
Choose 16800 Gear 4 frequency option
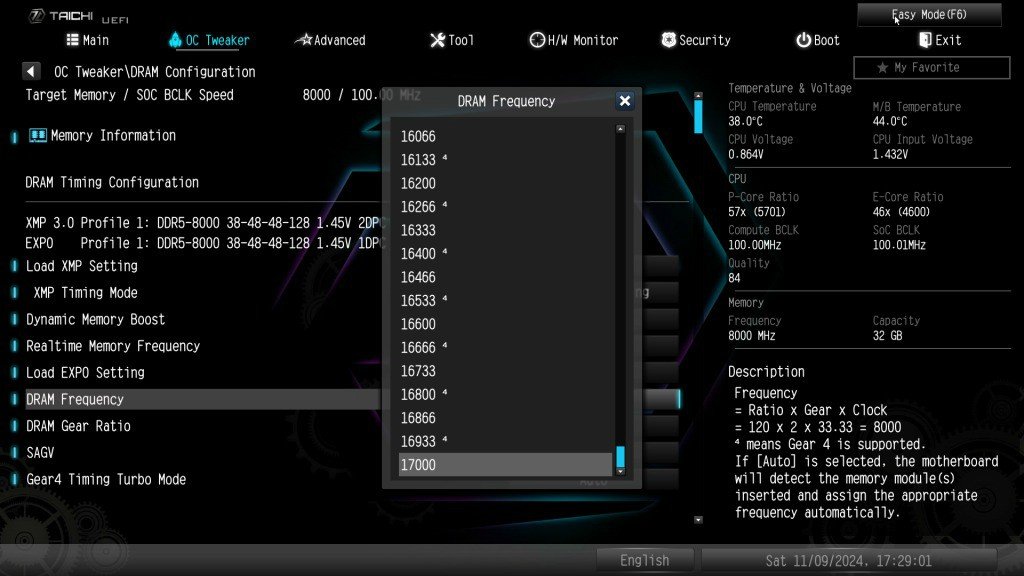pos(505,394)
